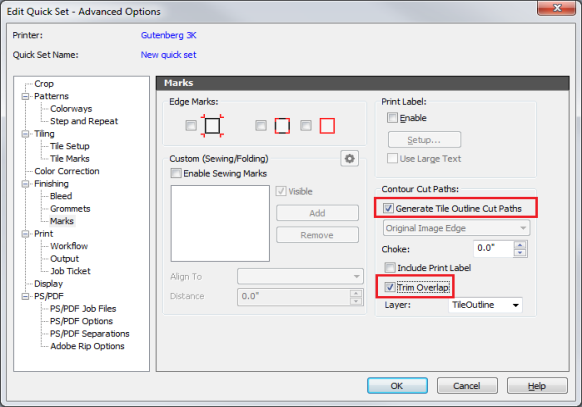Decrease the Choke value with down arrow
Screen dimensions: 582x407
(520, 253)
